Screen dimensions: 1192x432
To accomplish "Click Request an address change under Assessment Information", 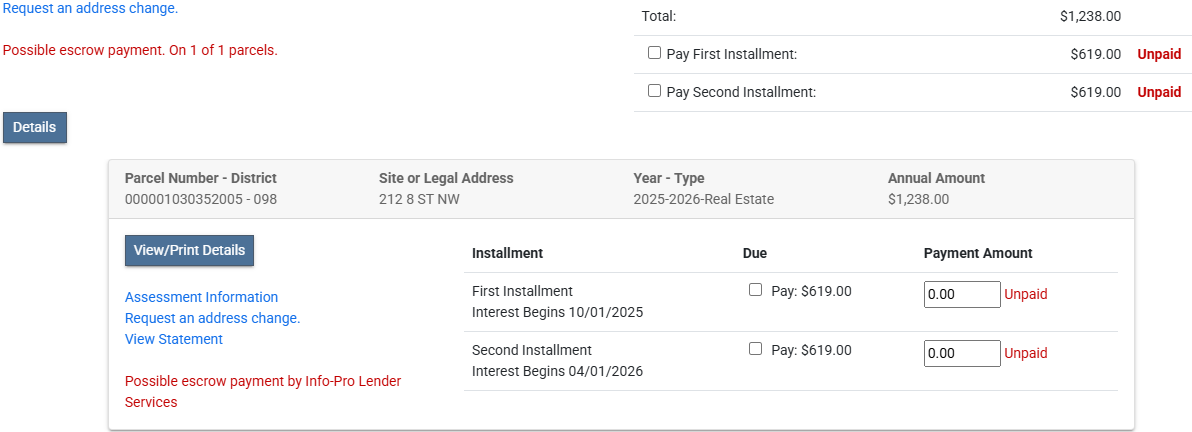I will tap(212, 318).
